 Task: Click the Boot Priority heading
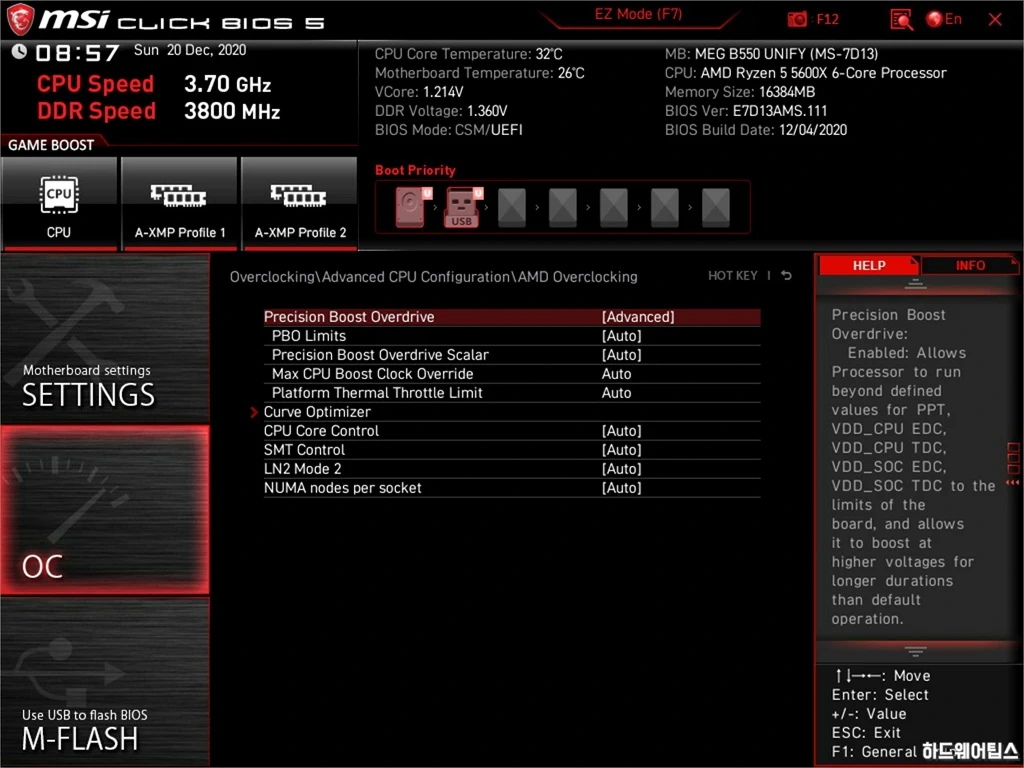click(x=415, y=170)
